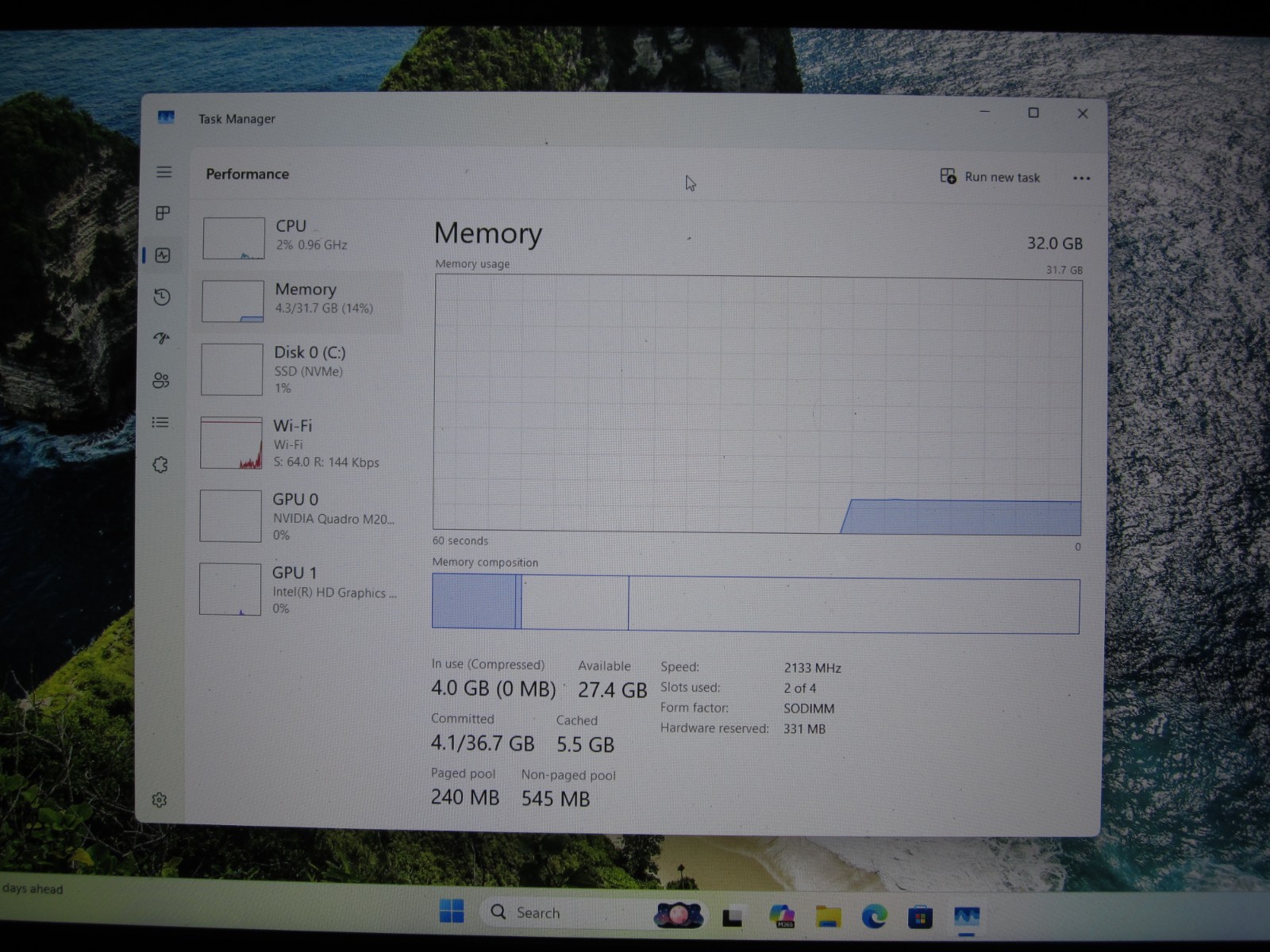1270x952 pixels.
Task: Open the three-dot more options menu
Action: (x=1081, y=178)
